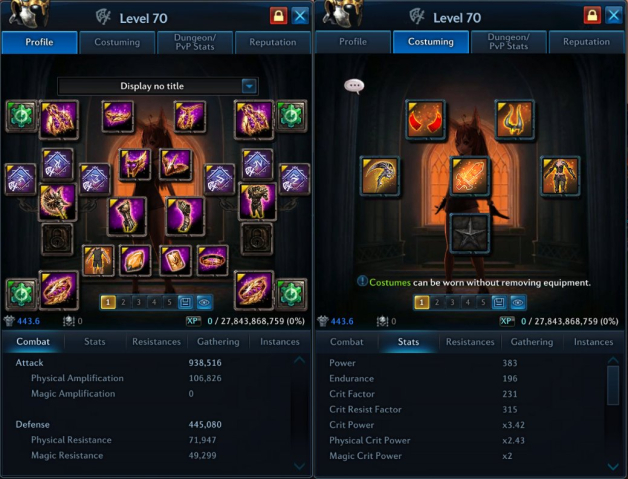
Task: Click the save preset disk icon in Profile
Action: pos(185,302)
